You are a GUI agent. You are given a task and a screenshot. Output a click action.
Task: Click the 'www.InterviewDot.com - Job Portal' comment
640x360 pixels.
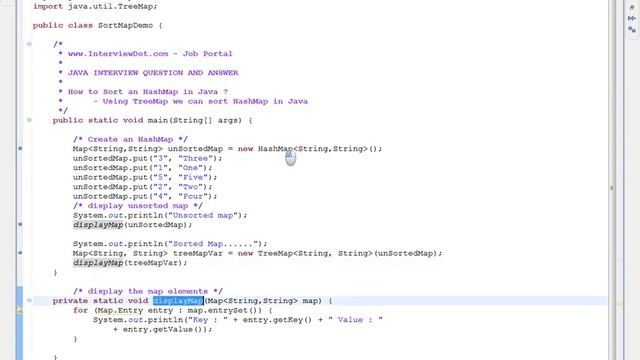pos(150,54)
